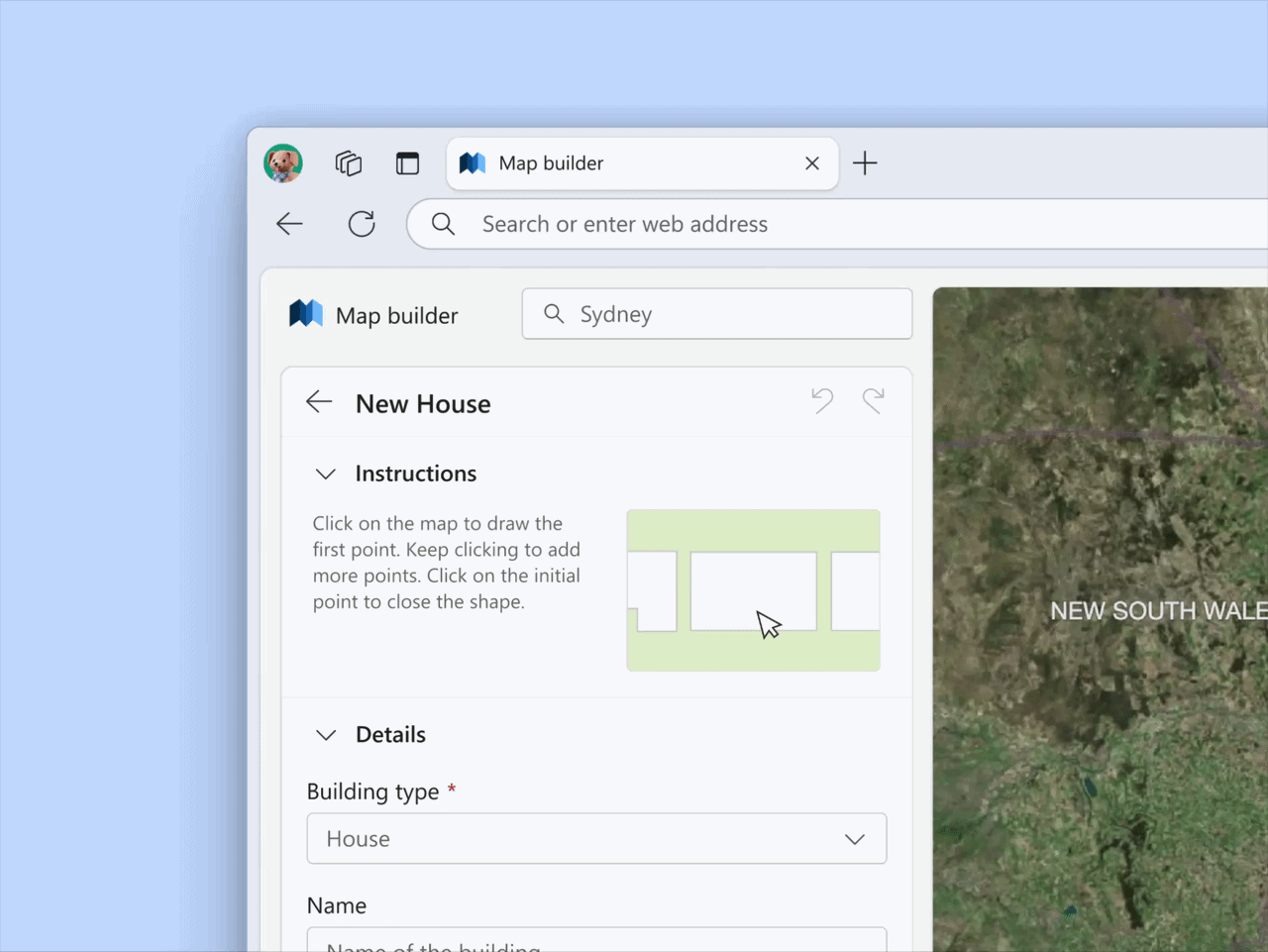This screenshot has height=952, width=1268.
Task: Go back in the browser
Action: (x=289, y=224)
